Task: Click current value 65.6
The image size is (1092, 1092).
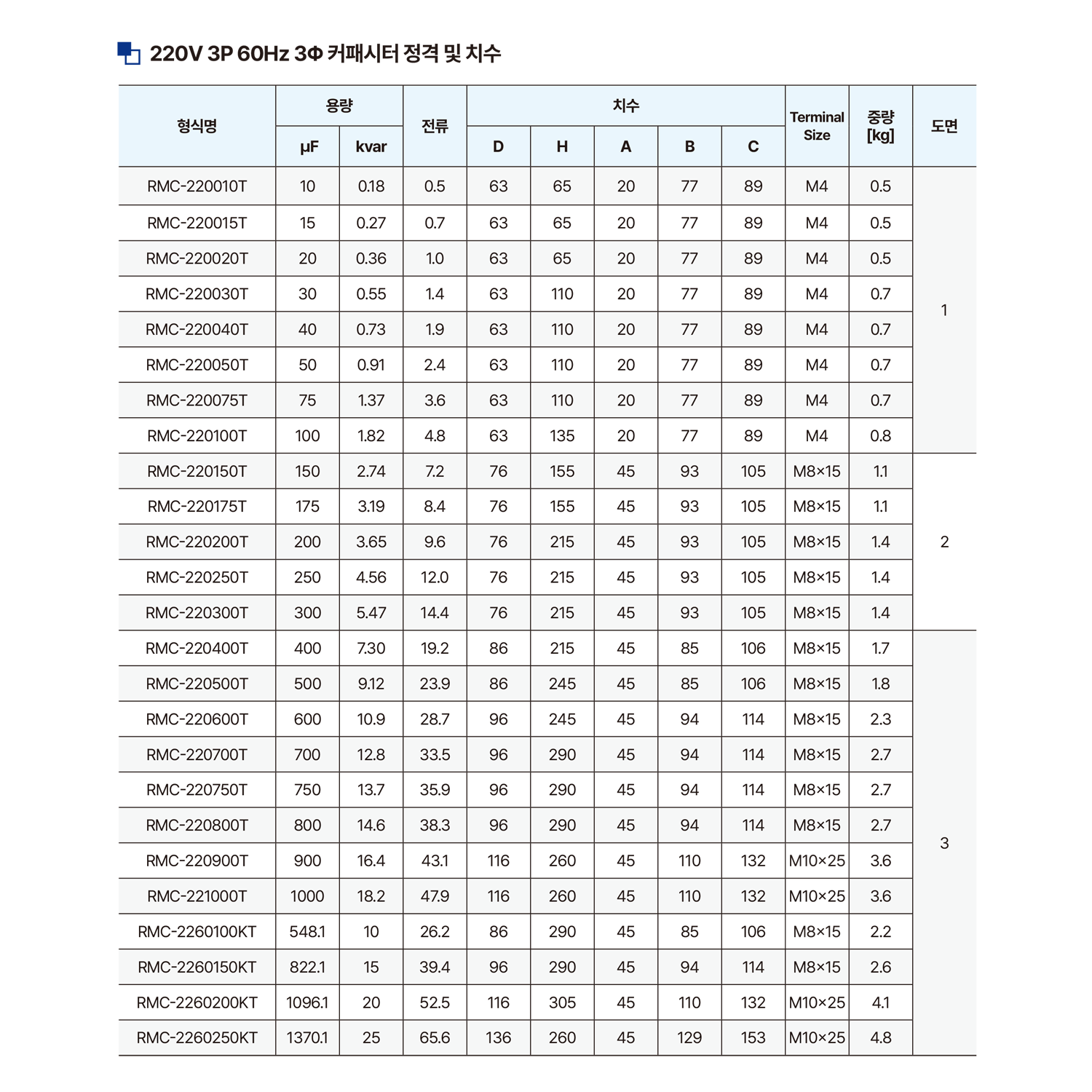Action: click(x=435, y=1037)
